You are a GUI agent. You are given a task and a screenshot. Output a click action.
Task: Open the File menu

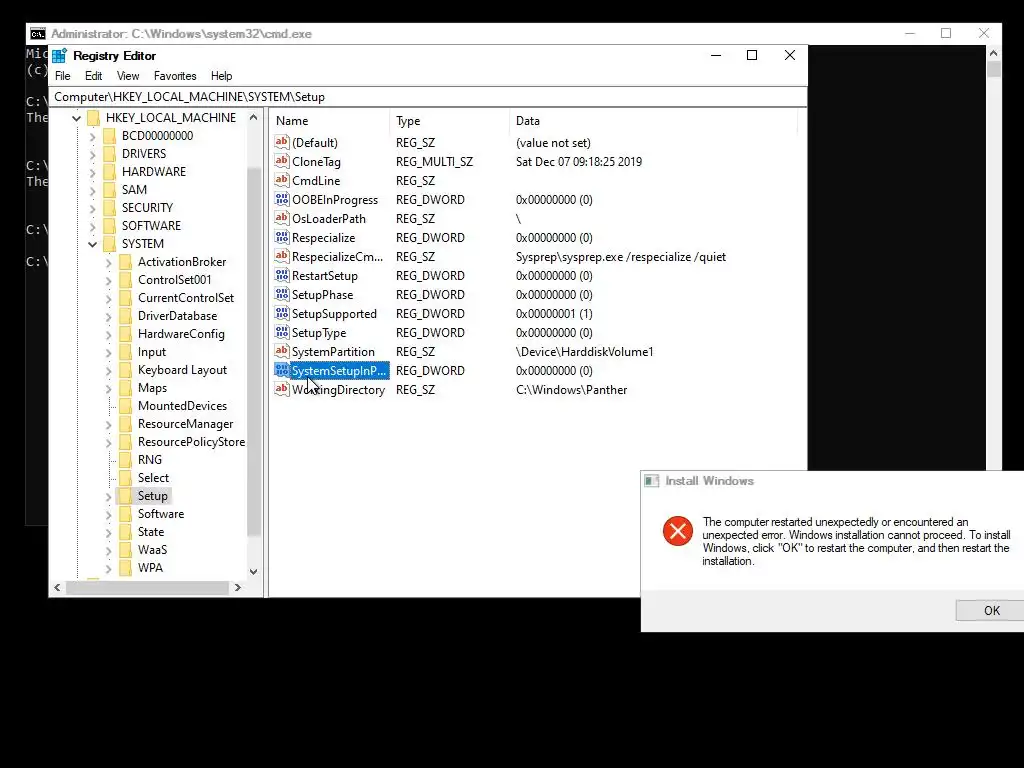pyautogui.click(x=63, y=76)
